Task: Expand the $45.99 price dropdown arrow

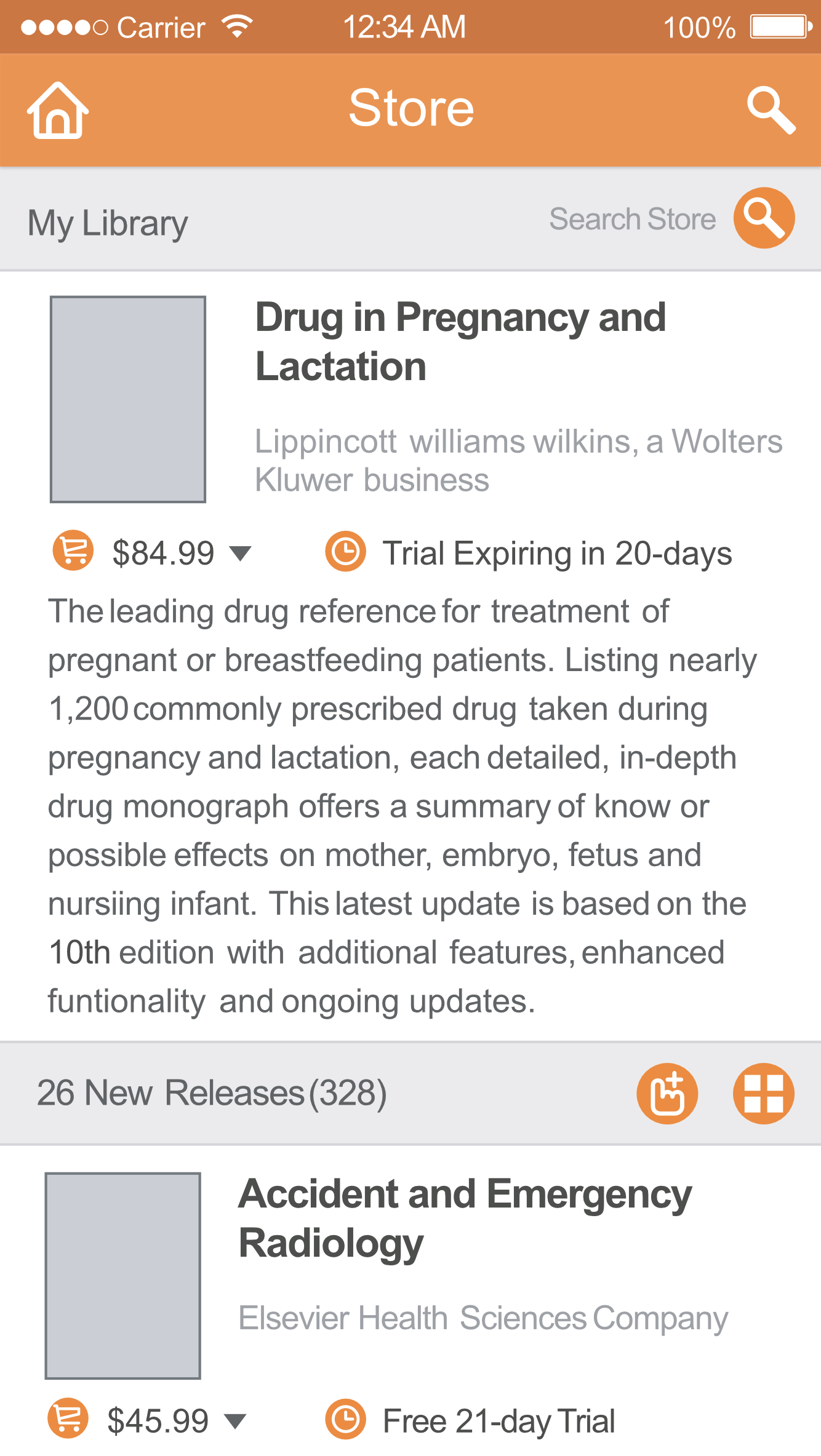Action: [235, 1421]
